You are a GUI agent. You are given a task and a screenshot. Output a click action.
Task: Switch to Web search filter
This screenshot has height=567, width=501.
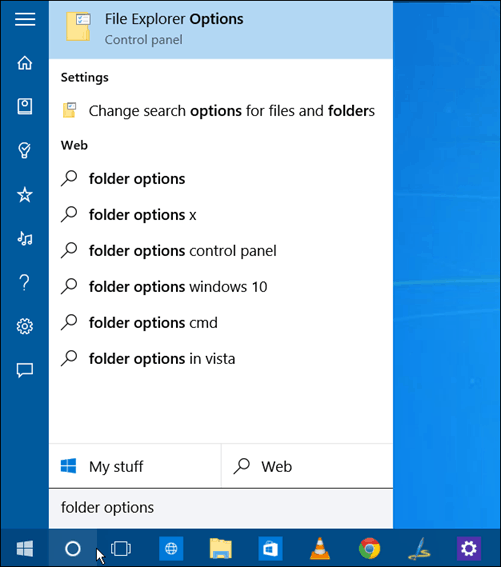point(307,466)
